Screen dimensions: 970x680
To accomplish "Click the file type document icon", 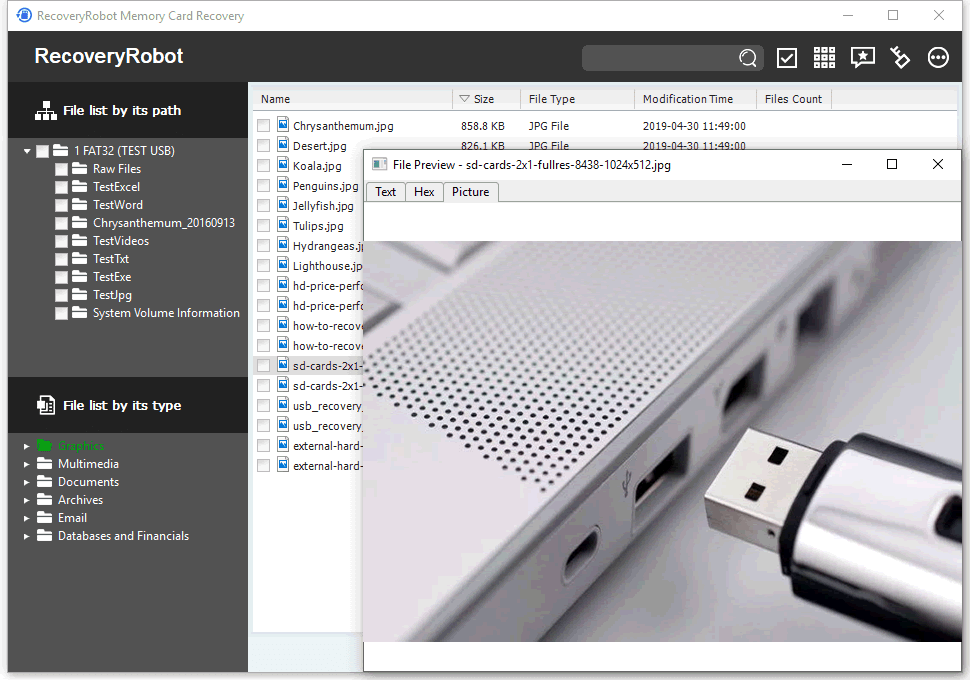I will coord(46,405).
